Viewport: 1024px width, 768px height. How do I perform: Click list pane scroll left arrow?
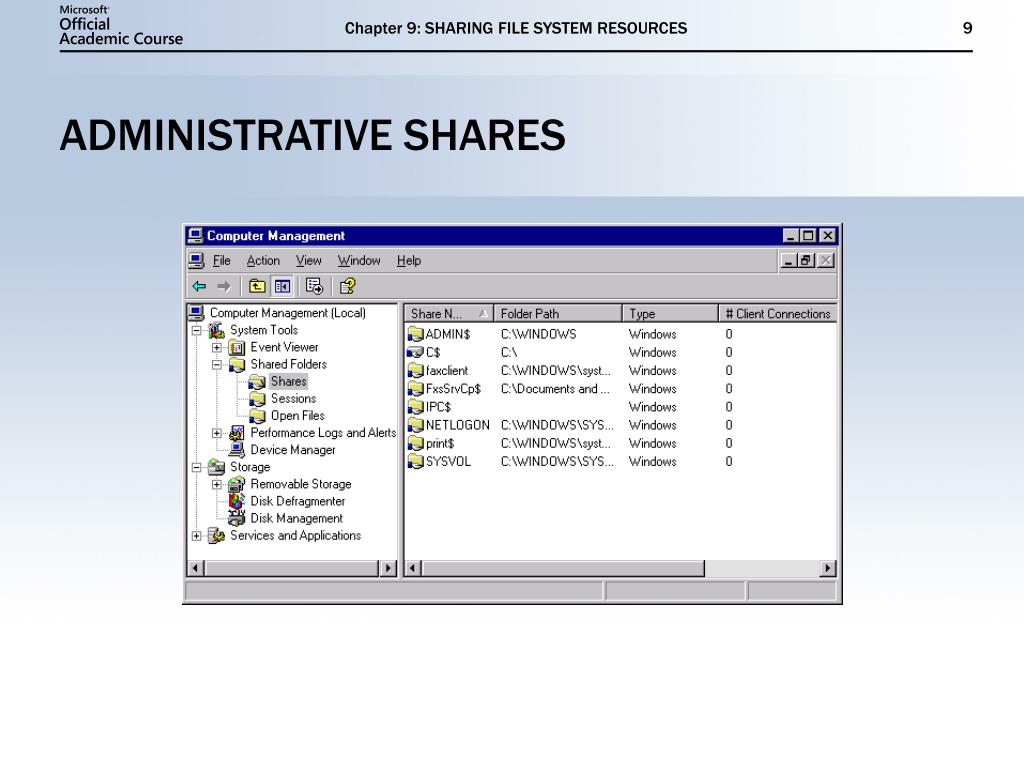tap(413, 568)
